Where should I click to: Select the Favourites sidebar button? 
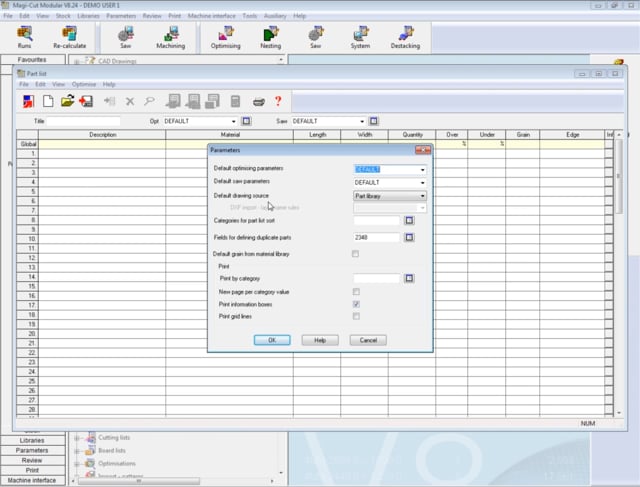(32, 60)
